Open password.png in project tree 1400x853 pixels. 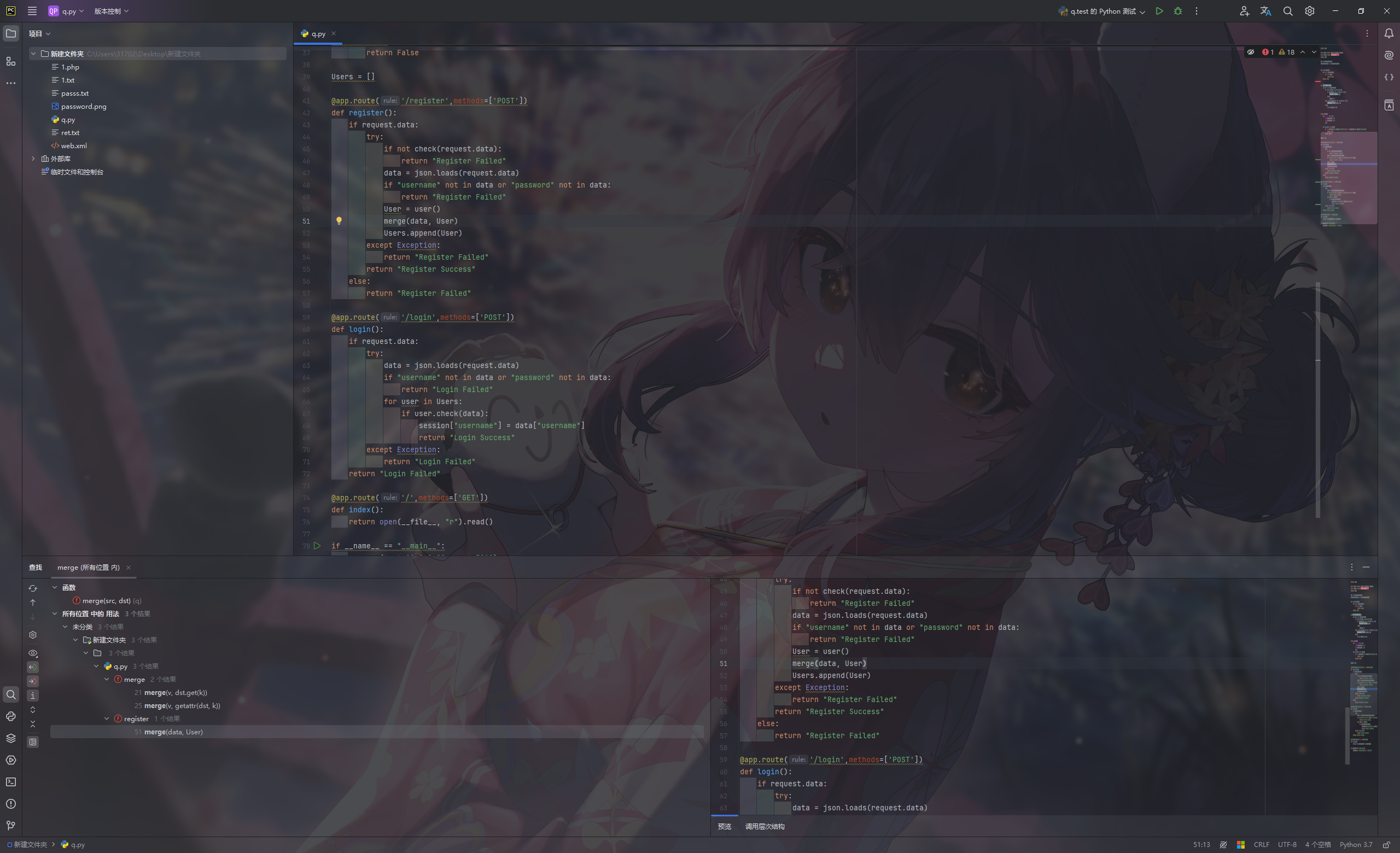[84, 106]
